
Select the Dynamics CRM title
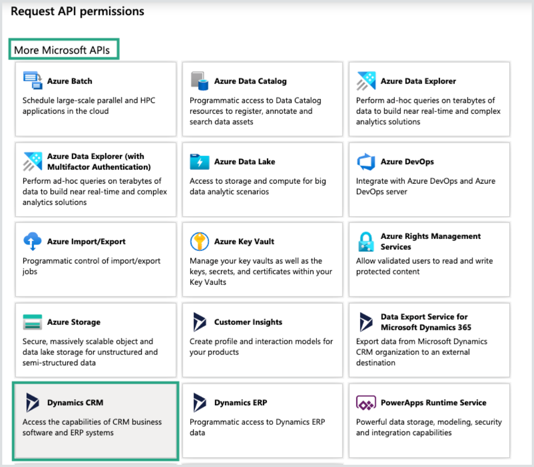click(x=75, y=402)
